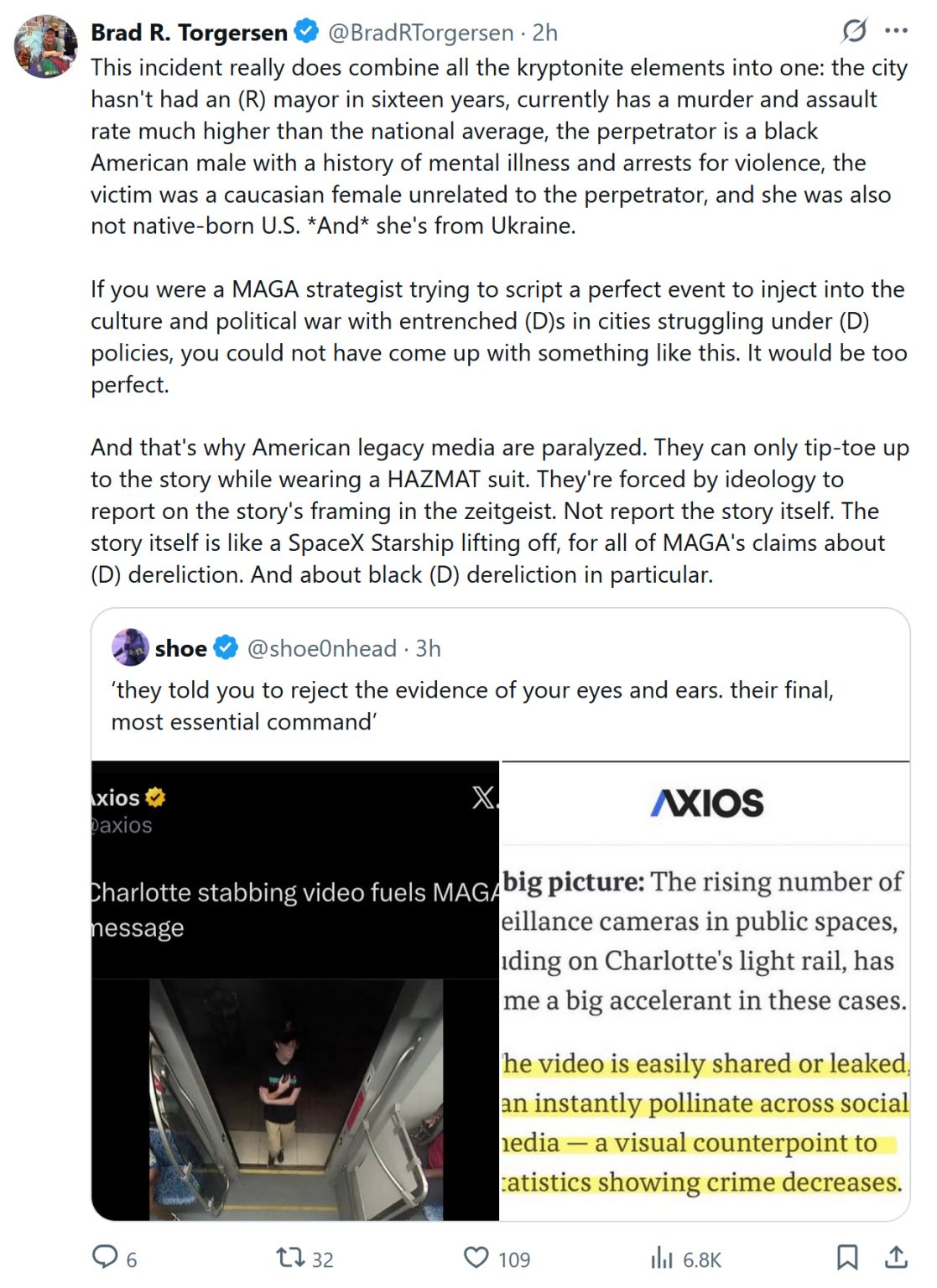
Task: Bookmark this post
Action: (847, 1257)
